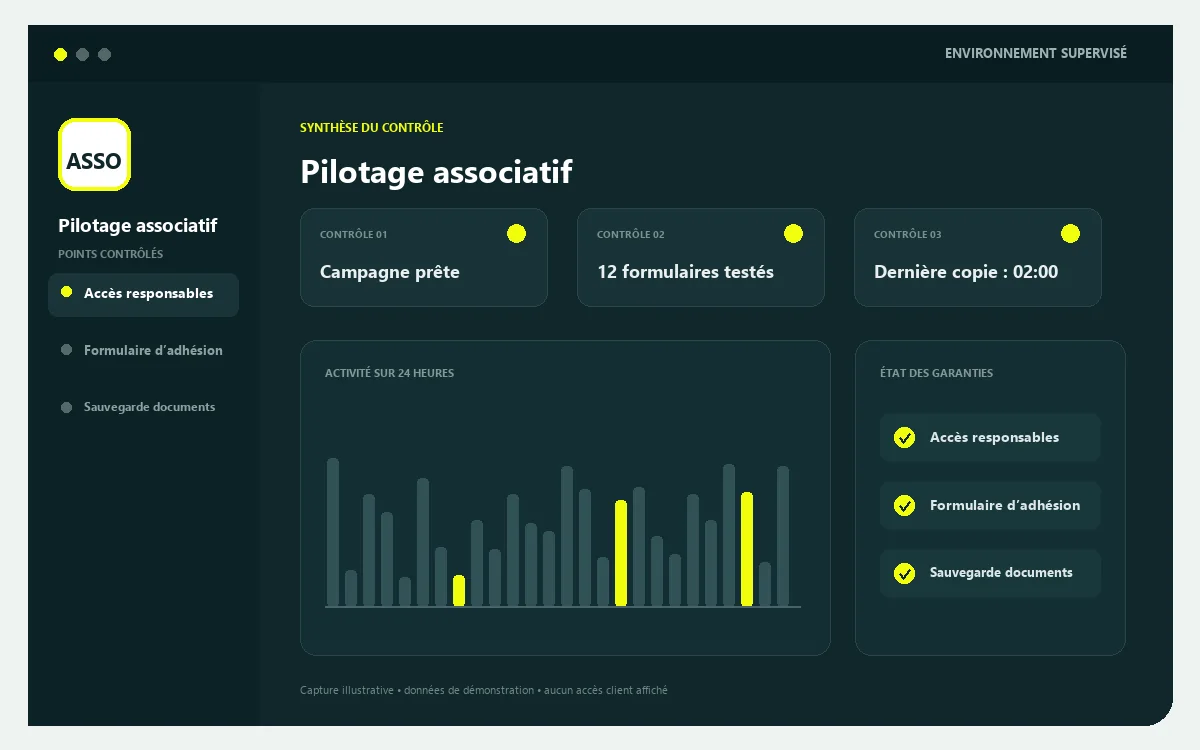Open the Campagne prête card
Viewport: 1200px width, 750px height.
click(x=424, y=257)
